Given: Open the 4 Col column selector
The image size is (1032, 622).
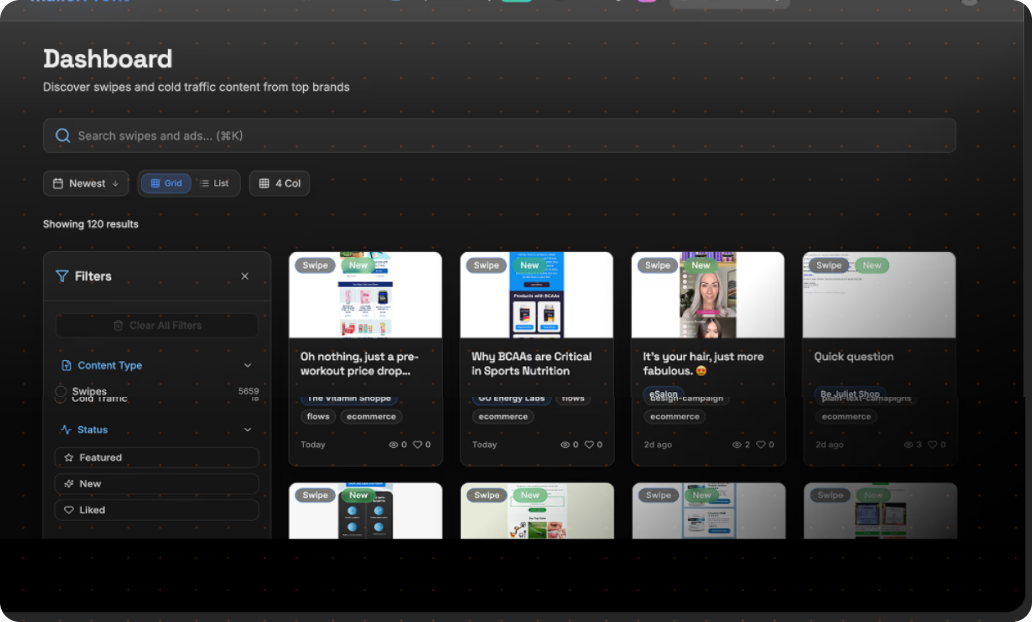Looking at the screenshot, I should pos(279,184).
